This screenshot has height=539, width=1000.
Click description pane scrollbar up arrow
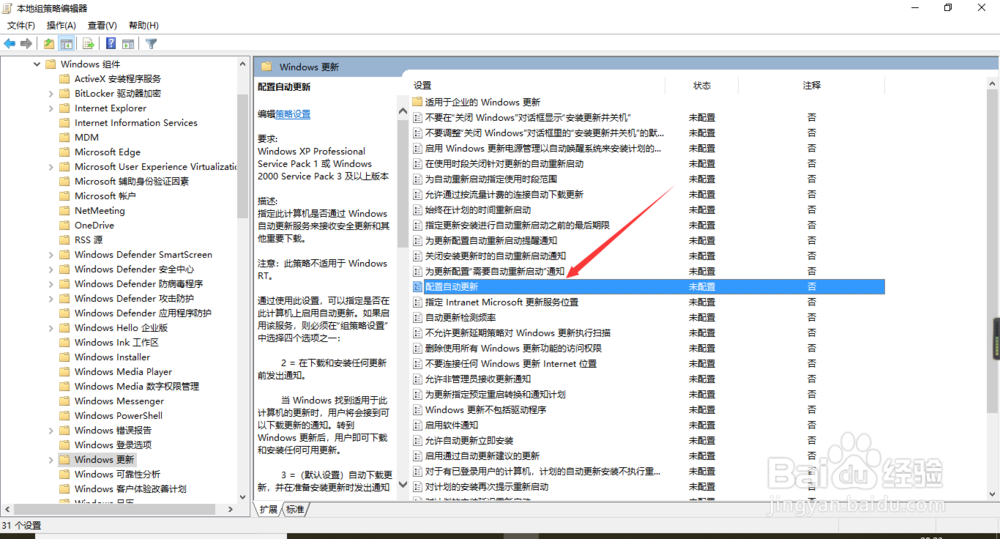pyautogui.click(x=402, y=111)
